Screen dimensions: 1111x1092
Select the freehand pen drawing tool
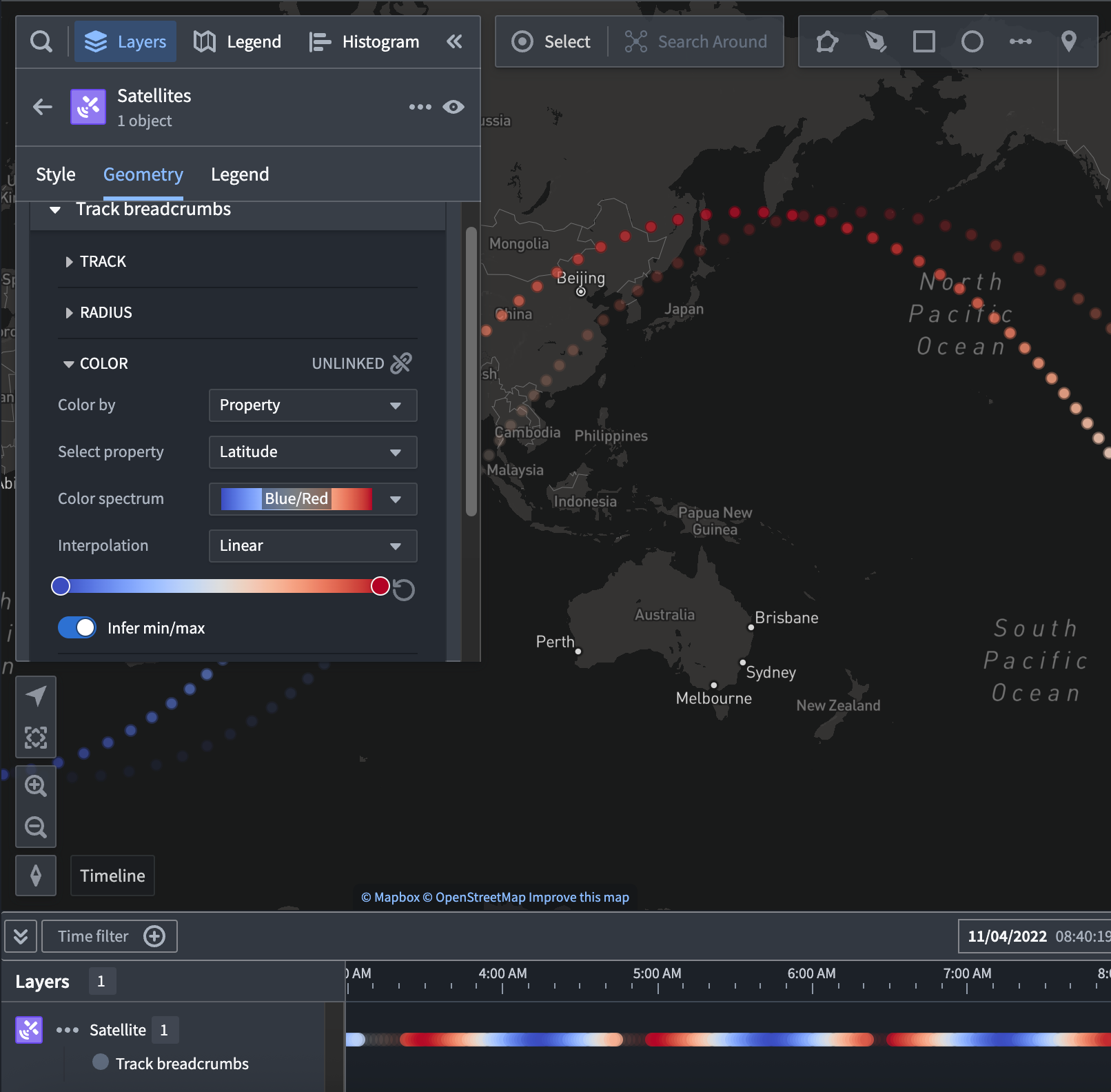876,42
